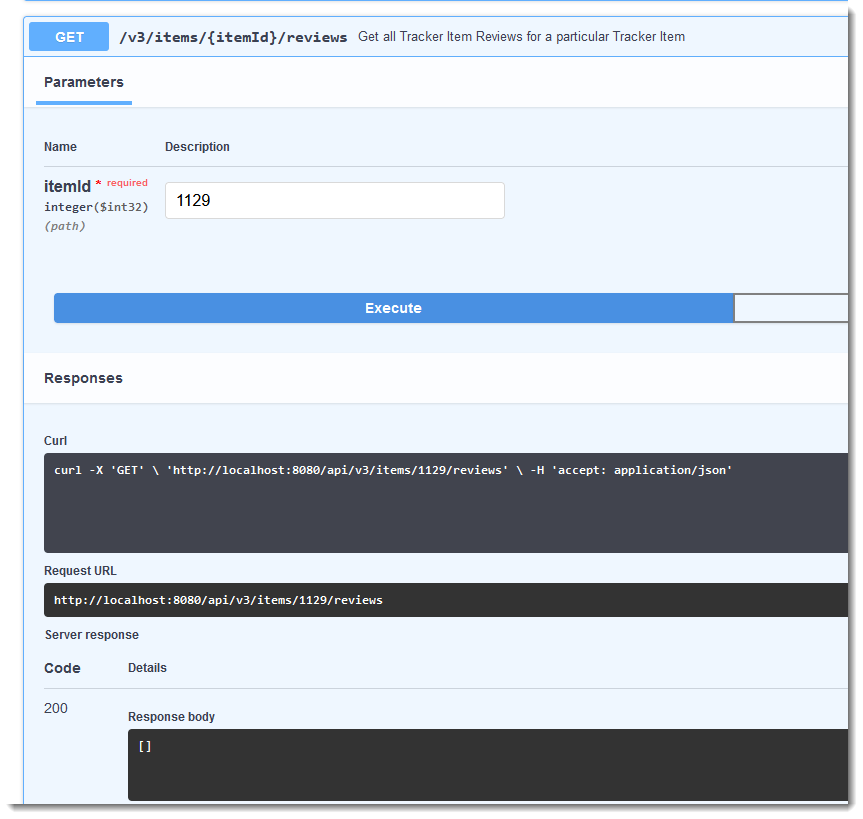
Task: Expand the Parameters section header
Action: pos(83,82)
